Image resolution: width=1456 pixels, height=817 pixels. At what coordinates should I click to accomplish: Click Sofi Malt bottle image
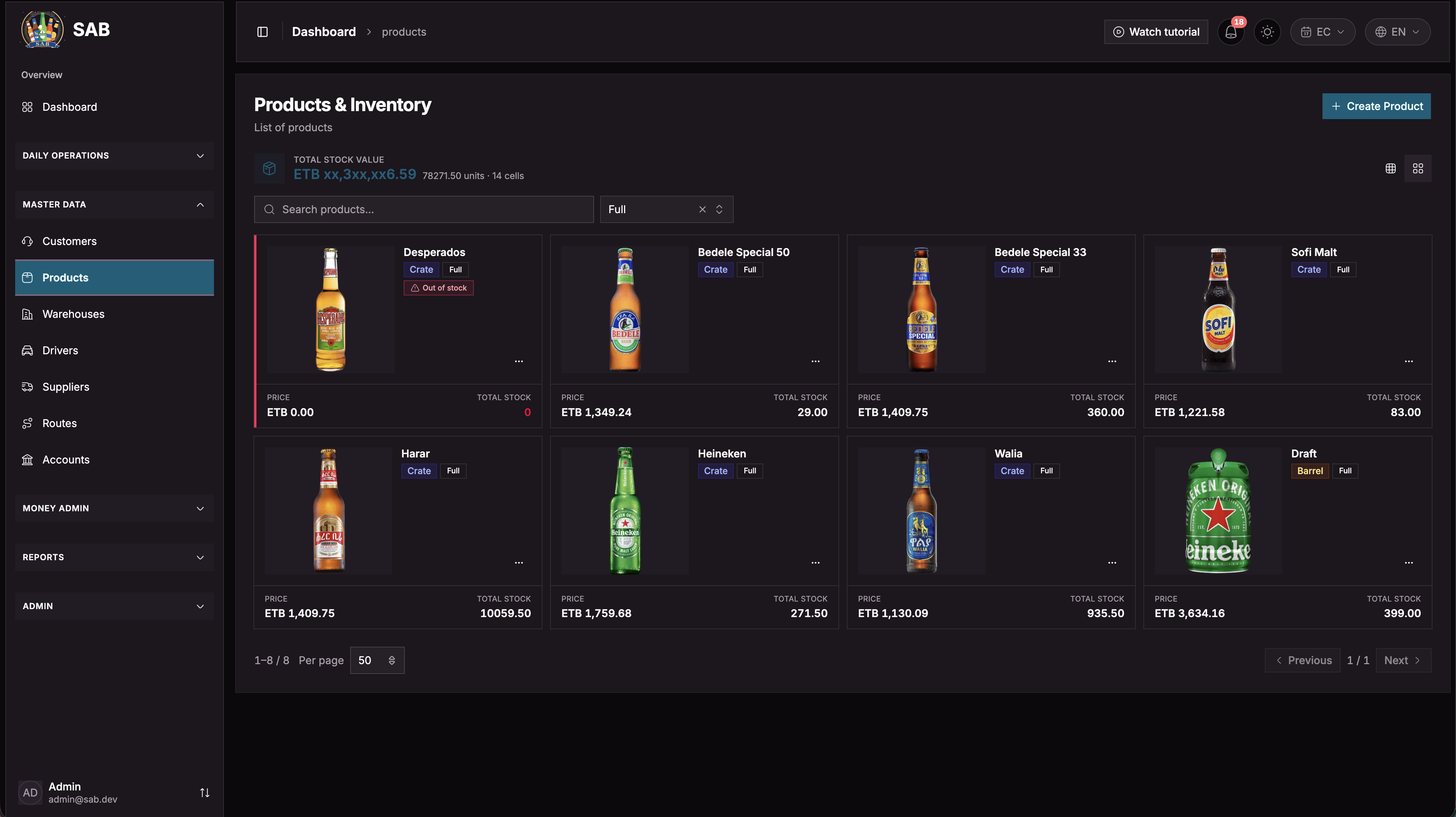pos(1219,309)
